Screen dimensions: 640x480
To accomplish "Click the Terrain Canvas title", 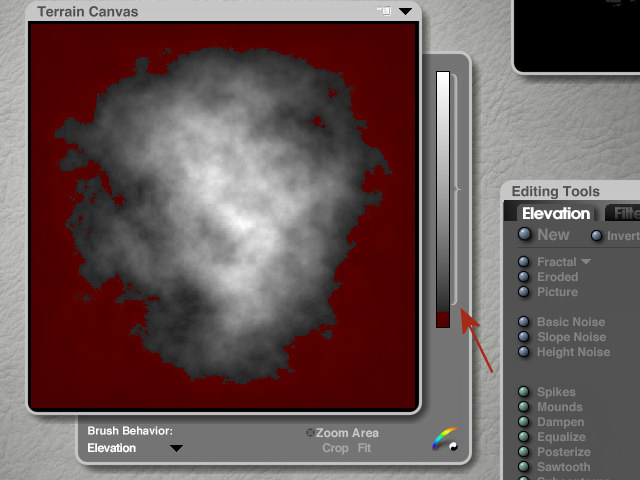I will 88,11.
